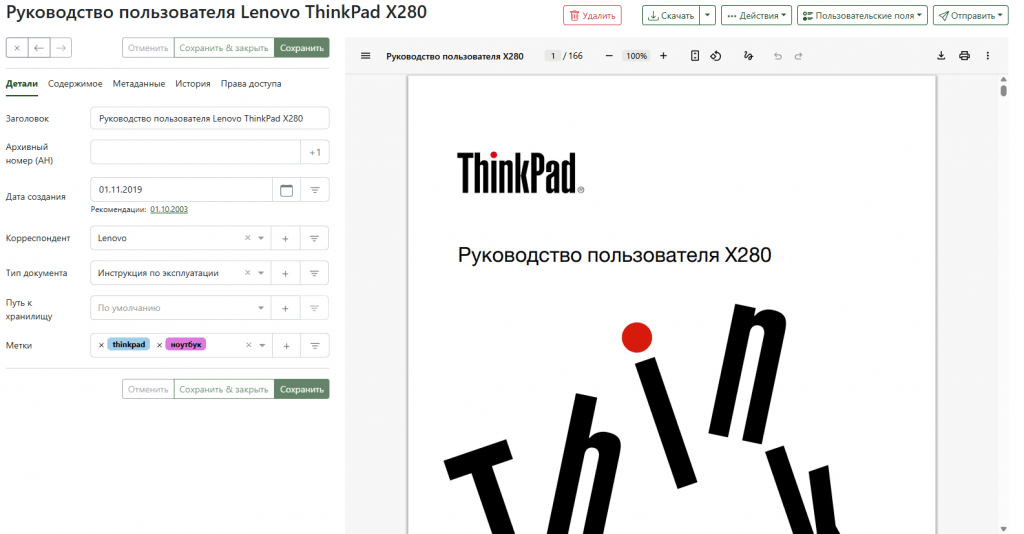Clear the Lenovo correspondent selection
The width and height of the screenshot is (1024, 534).
(x=248, y=239)
